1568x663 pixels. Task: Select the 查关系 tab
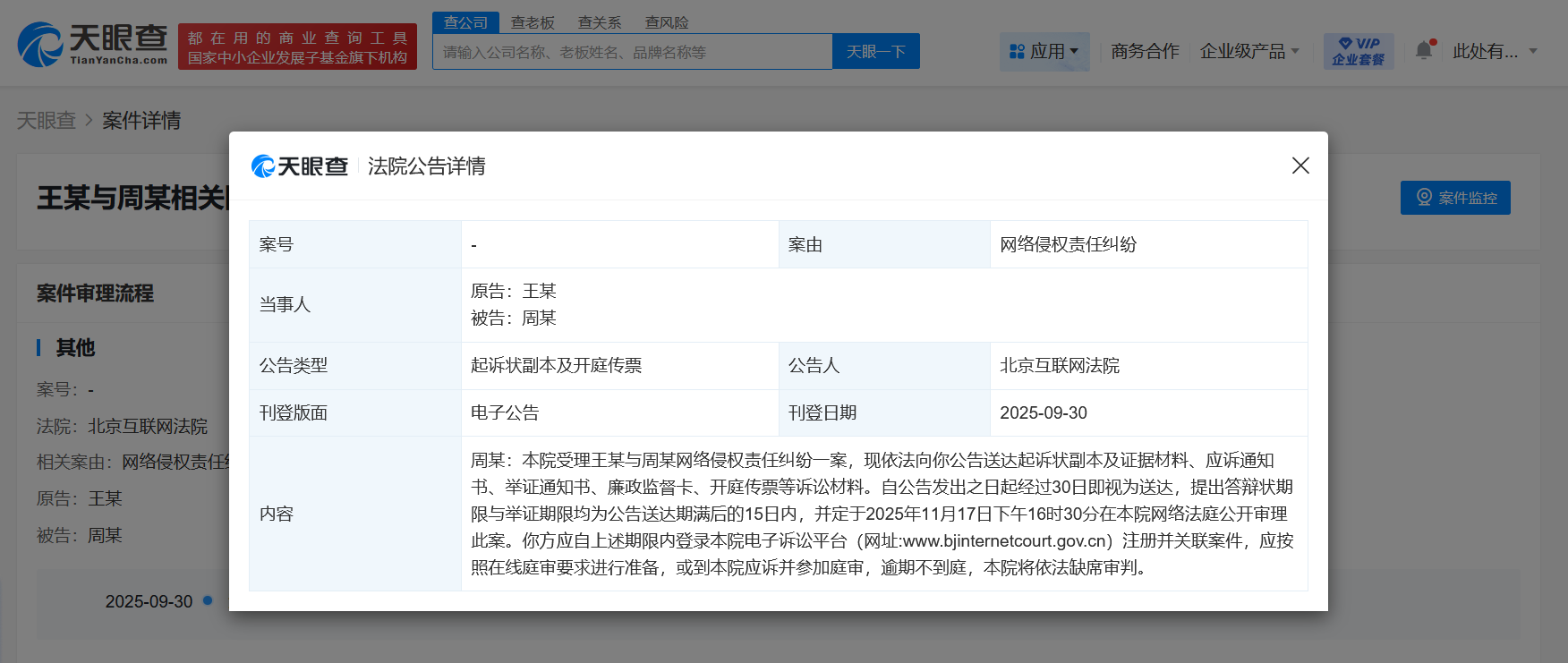click(600, 22)
